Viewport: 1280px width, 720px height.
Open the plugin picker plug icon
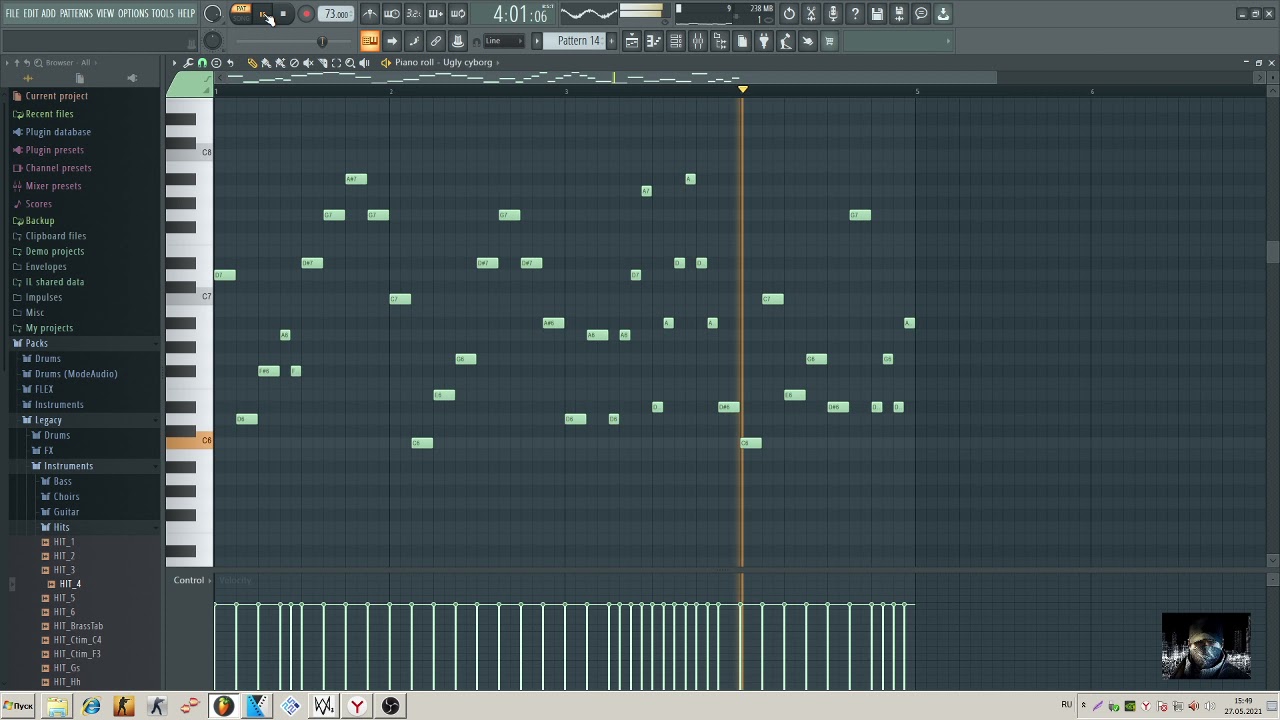[x=764, y=41]
